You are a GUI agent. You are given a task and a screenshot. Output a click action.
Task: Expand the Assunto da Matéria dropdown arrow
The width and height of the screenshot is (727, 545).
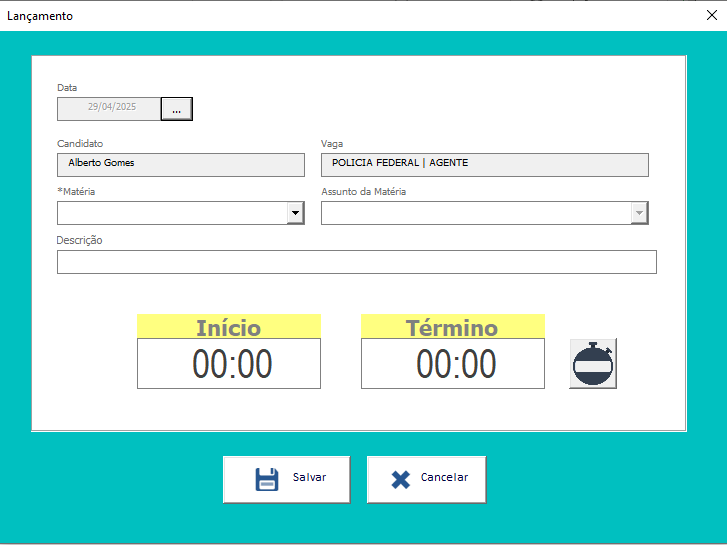pos(639,213)
